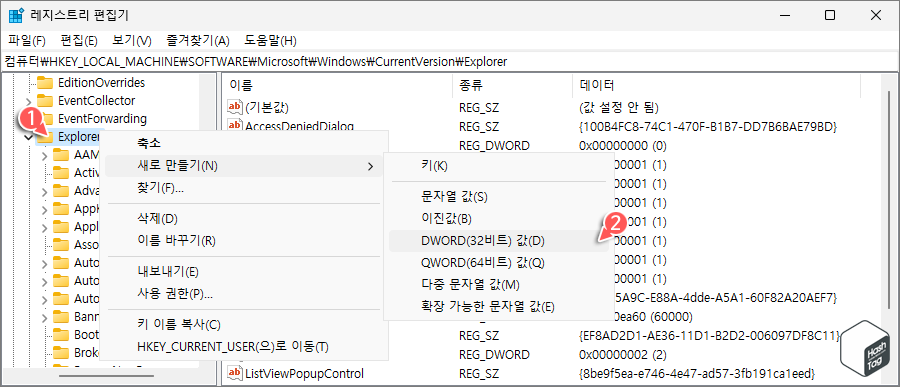Select the AAM folder icon in tree

coord(60,155)
